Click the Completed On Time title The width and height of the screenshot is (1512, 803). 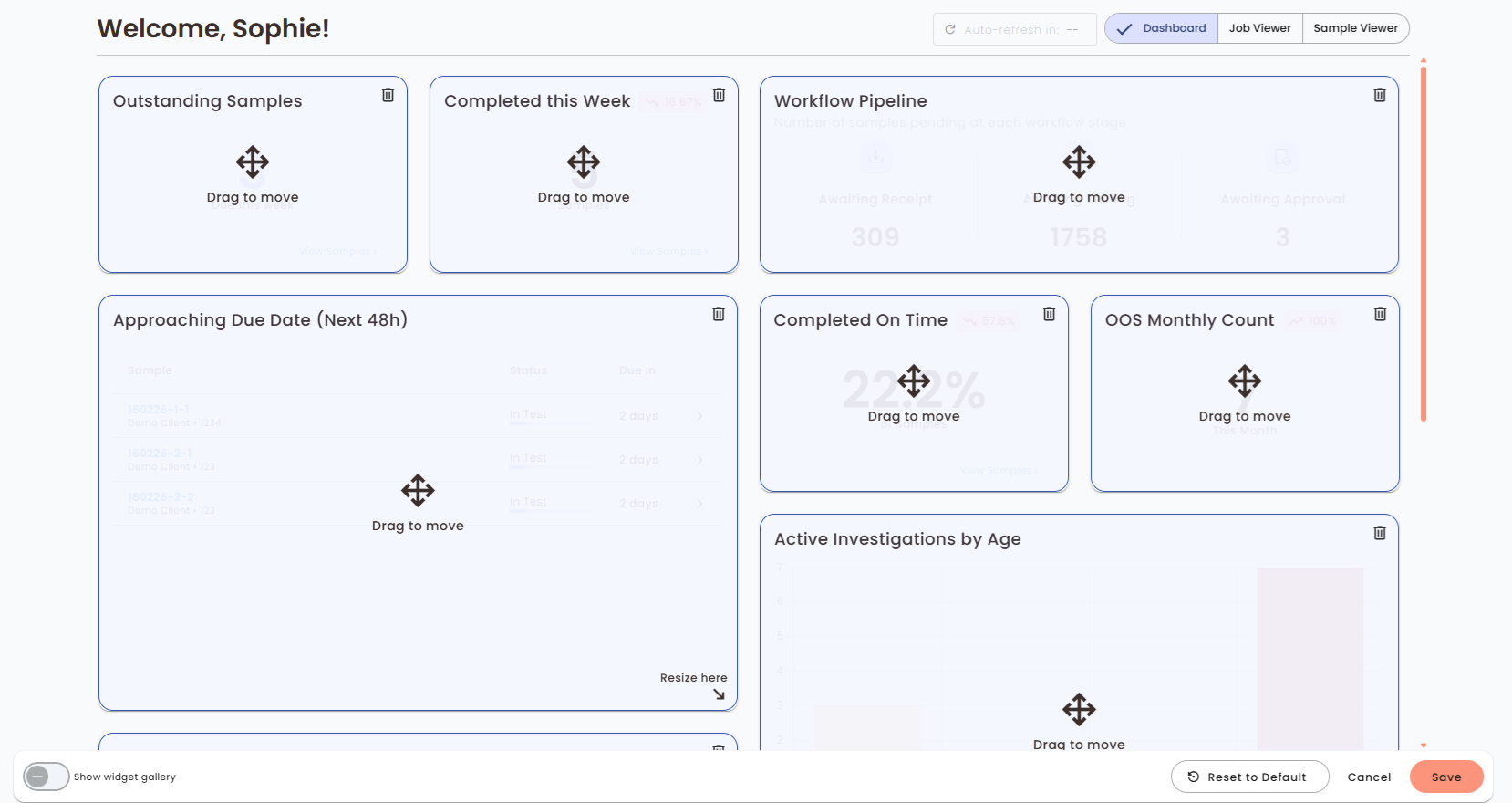click(x=860, y=320)
